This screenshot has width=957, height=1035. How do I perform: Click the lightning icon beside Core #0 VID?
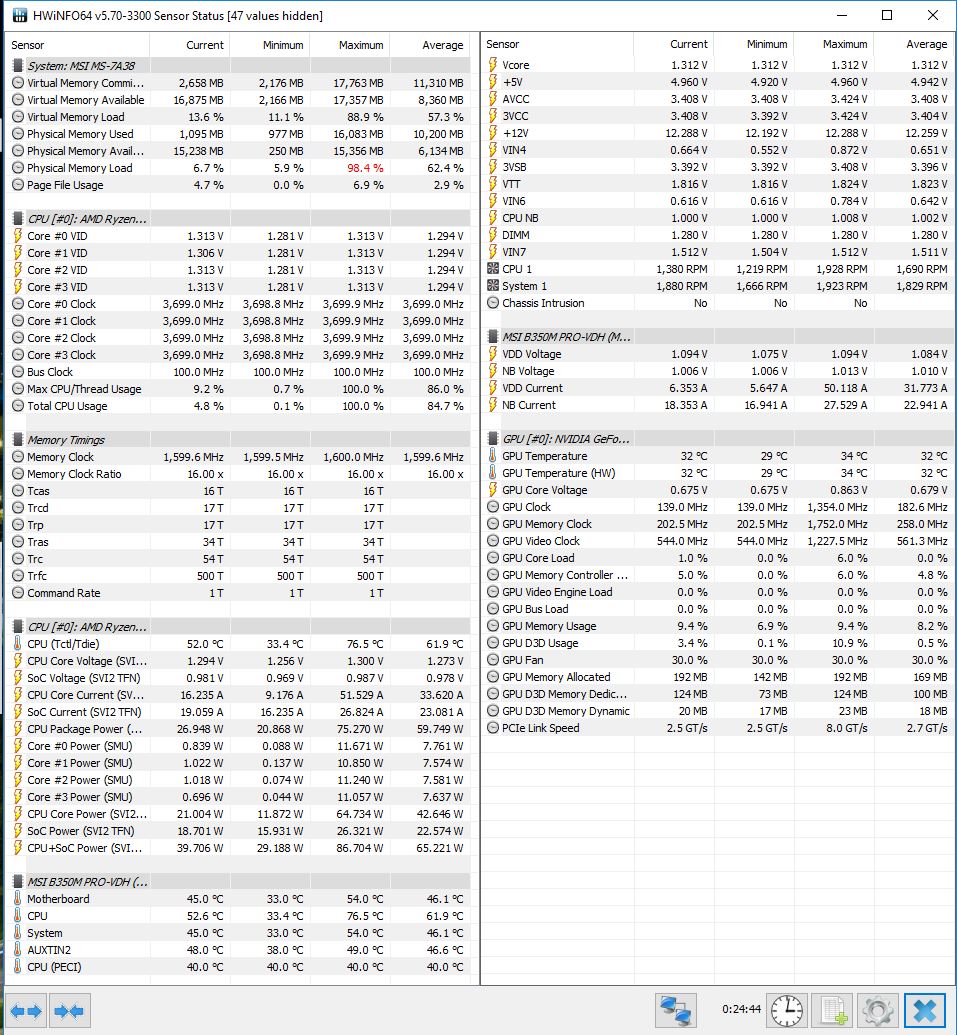tap(18, 236)
